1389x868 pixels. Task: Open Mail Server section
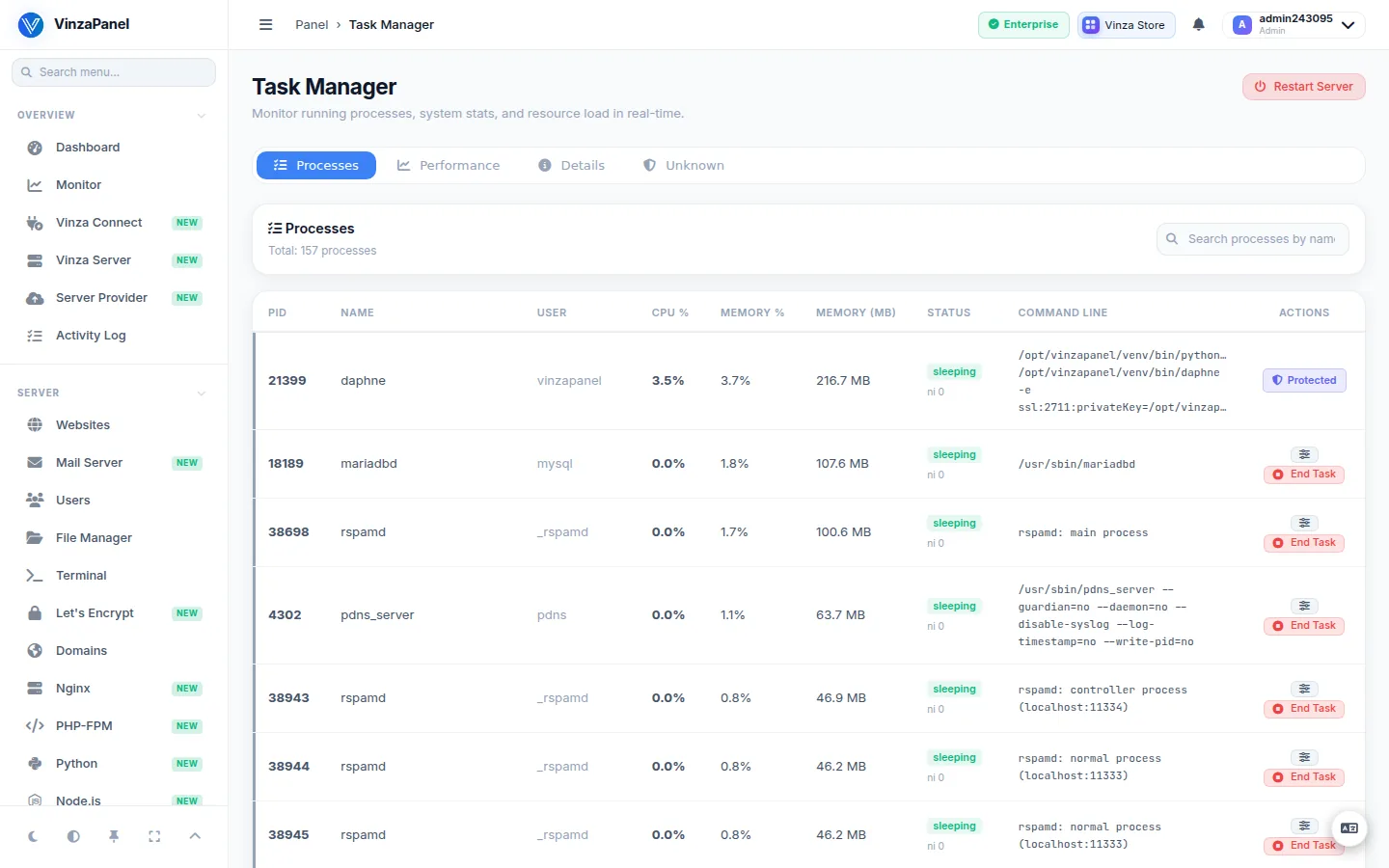(x=114, y=463)
